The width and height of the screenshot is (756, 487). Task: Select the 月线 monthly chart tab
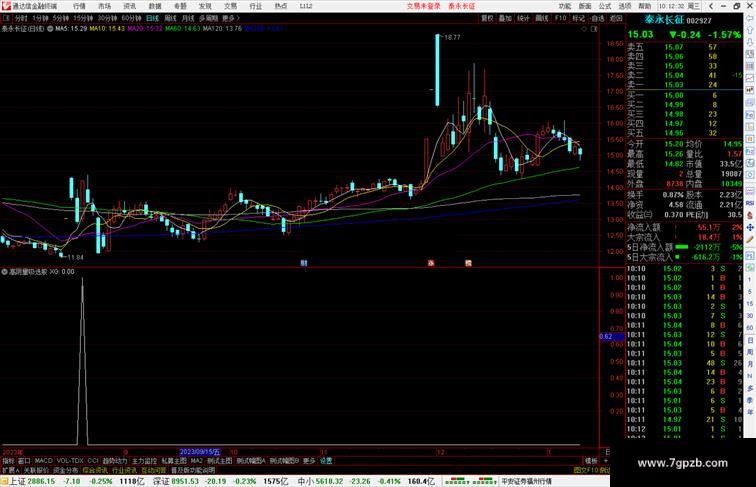(189, 18)
